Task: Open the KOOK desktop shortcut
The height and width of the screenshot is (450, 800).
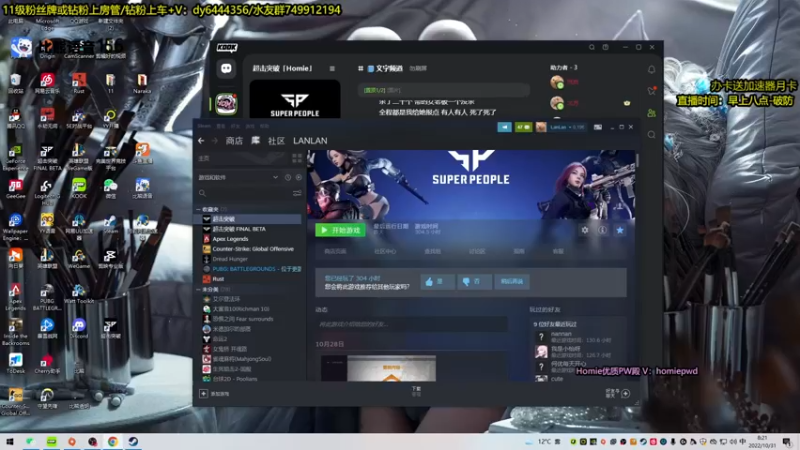Action: pos(79,188)
